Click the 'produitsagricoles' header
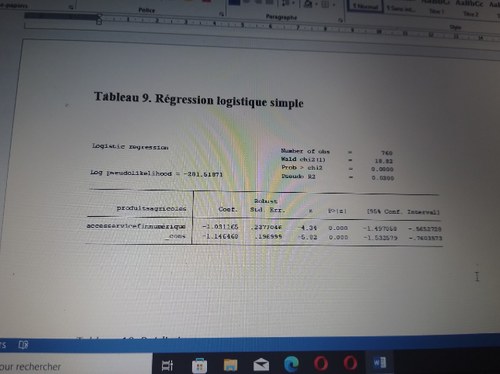The image size is (500, 374). [x=151, y=208]
